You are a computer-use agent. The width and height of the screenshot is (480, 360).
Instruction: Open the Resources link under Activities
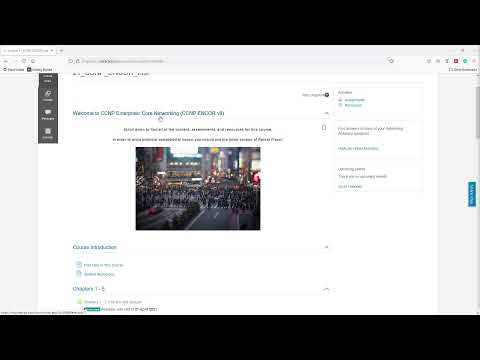(x=353, y=105)
